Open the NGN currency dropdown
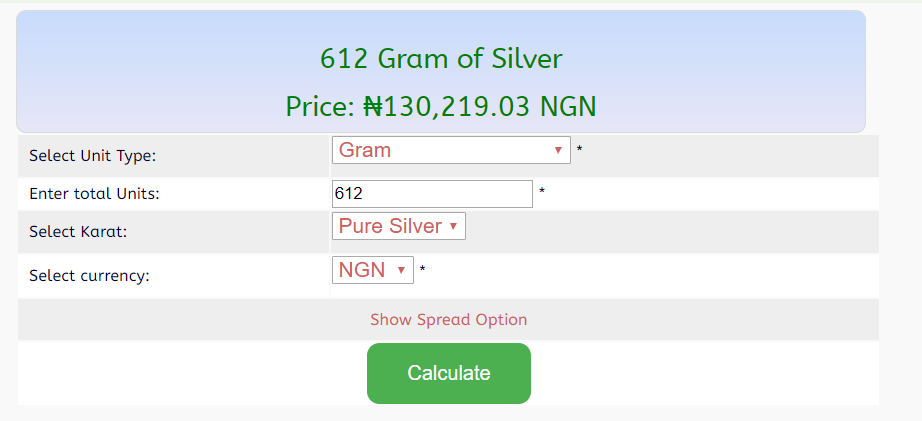The height and width of the screenshot is (421, 922). coord(372,270)
